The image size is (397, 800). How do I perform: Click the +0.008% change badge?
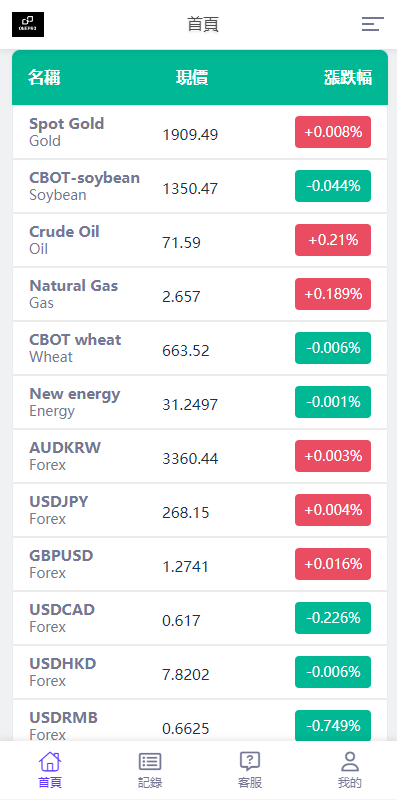(333, 132)
